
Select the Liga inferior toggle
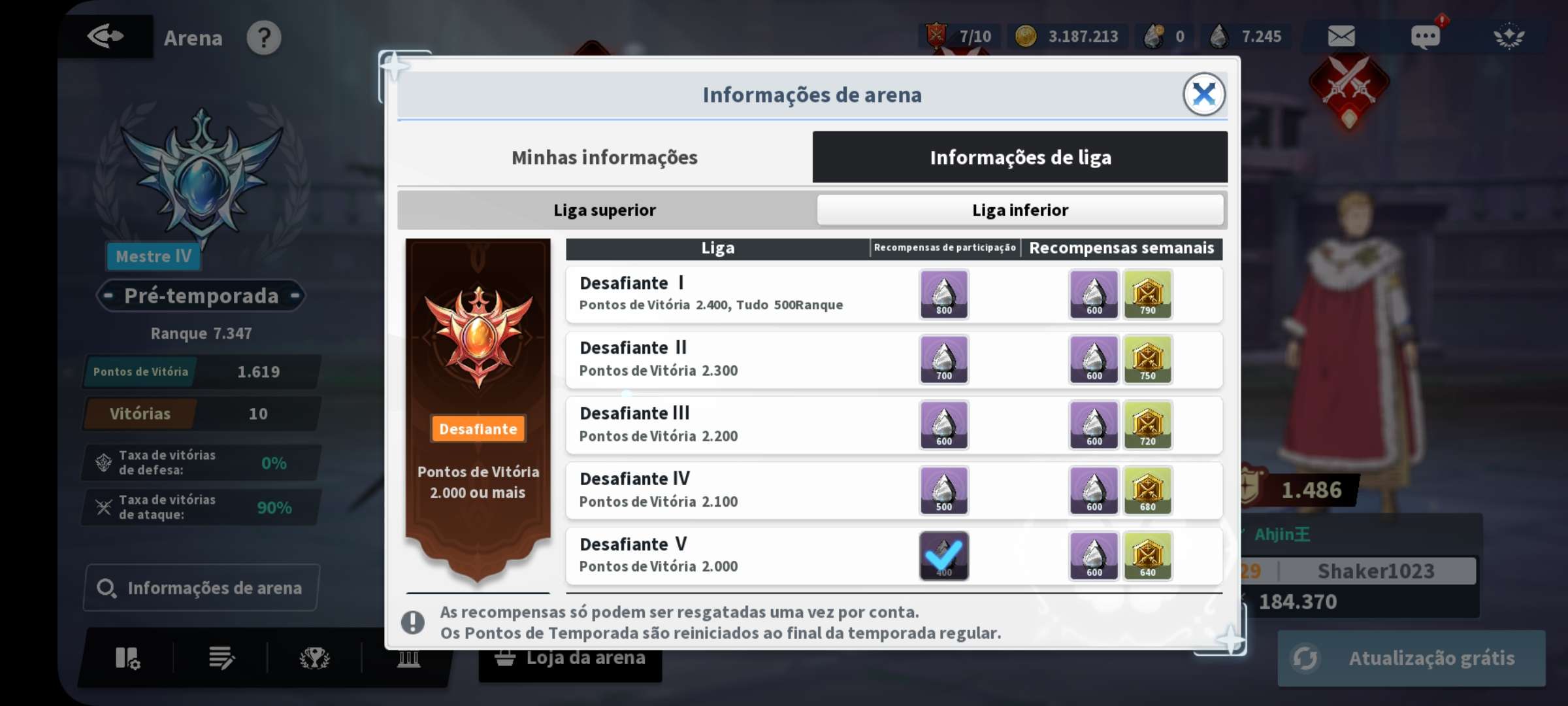pyautogui.click(x=1020, y=210)
